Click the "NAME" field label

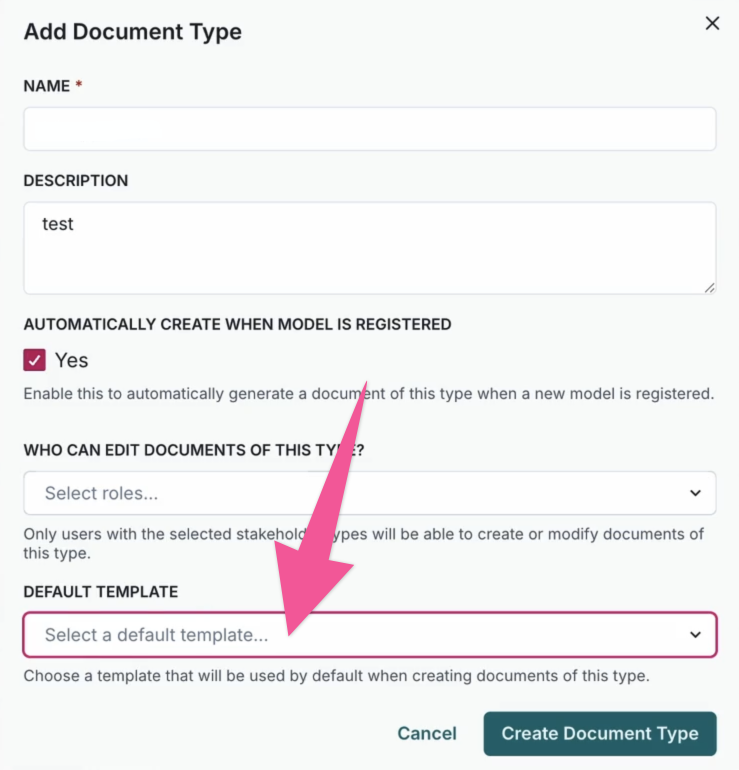pyautogui.click(x=46, y=86)
